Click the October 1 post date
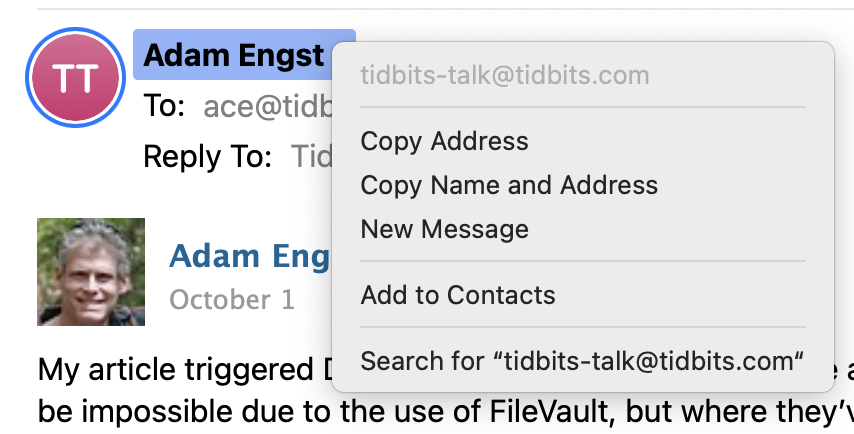 232,300
